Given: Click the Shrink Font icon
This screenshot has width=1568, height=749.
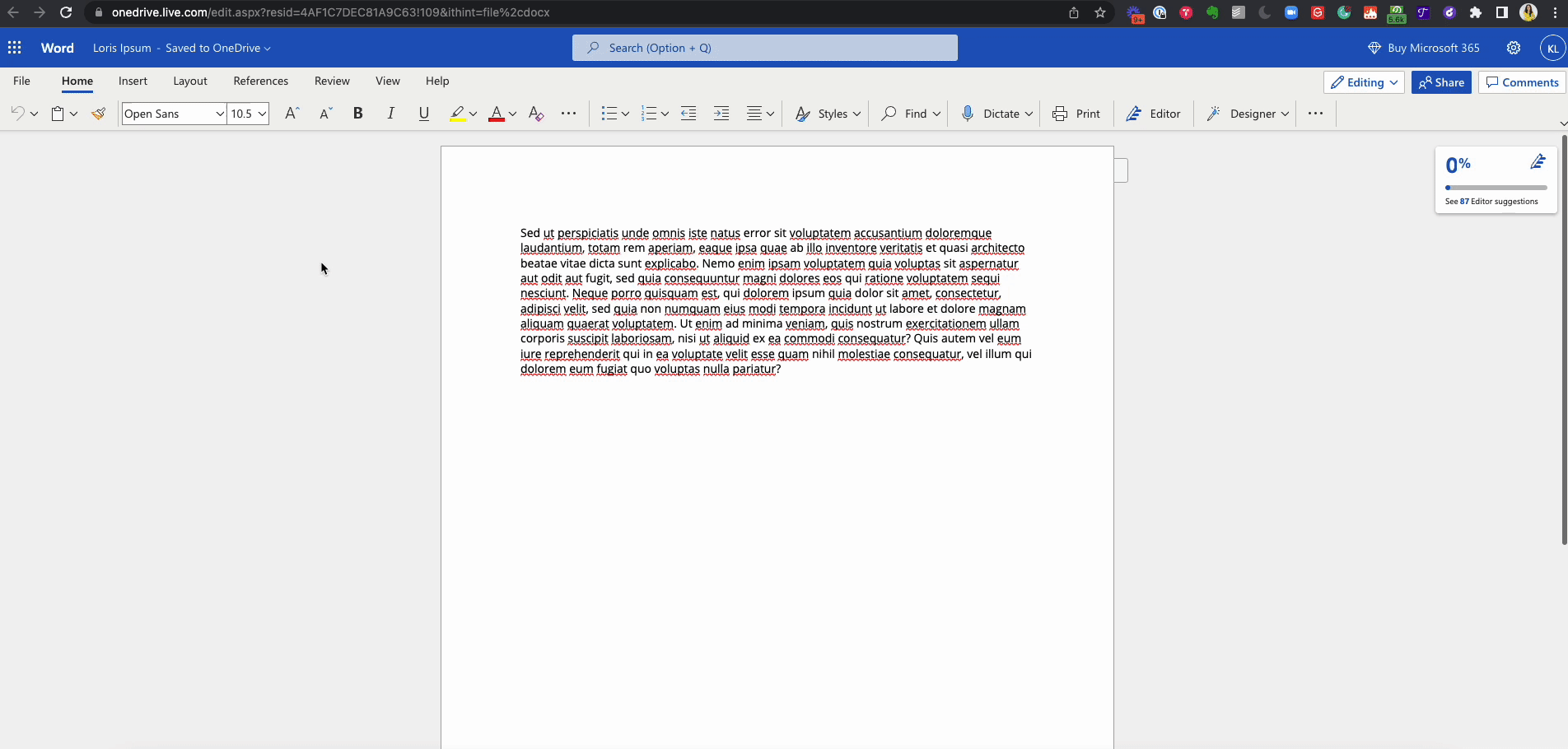Looking at the screenshot, I should pyautogui.click(x=325, y=114).
